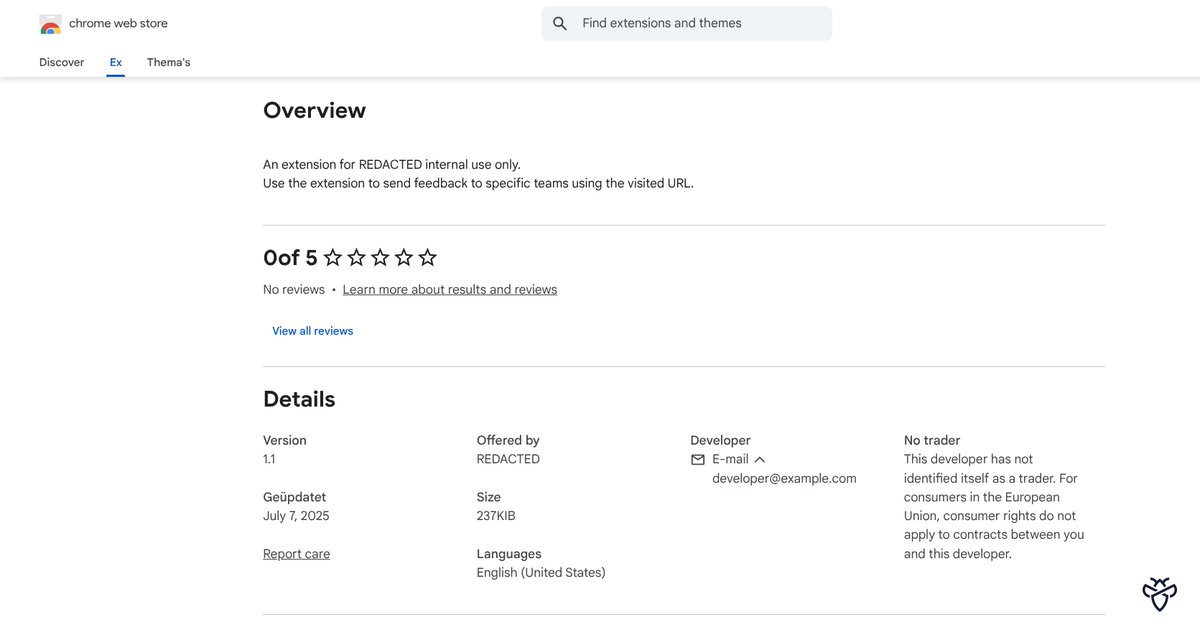Click the 0of 5 rating text
Image resolution: width=1200 pixels, height=635 pixels.
tap(290, 258)
